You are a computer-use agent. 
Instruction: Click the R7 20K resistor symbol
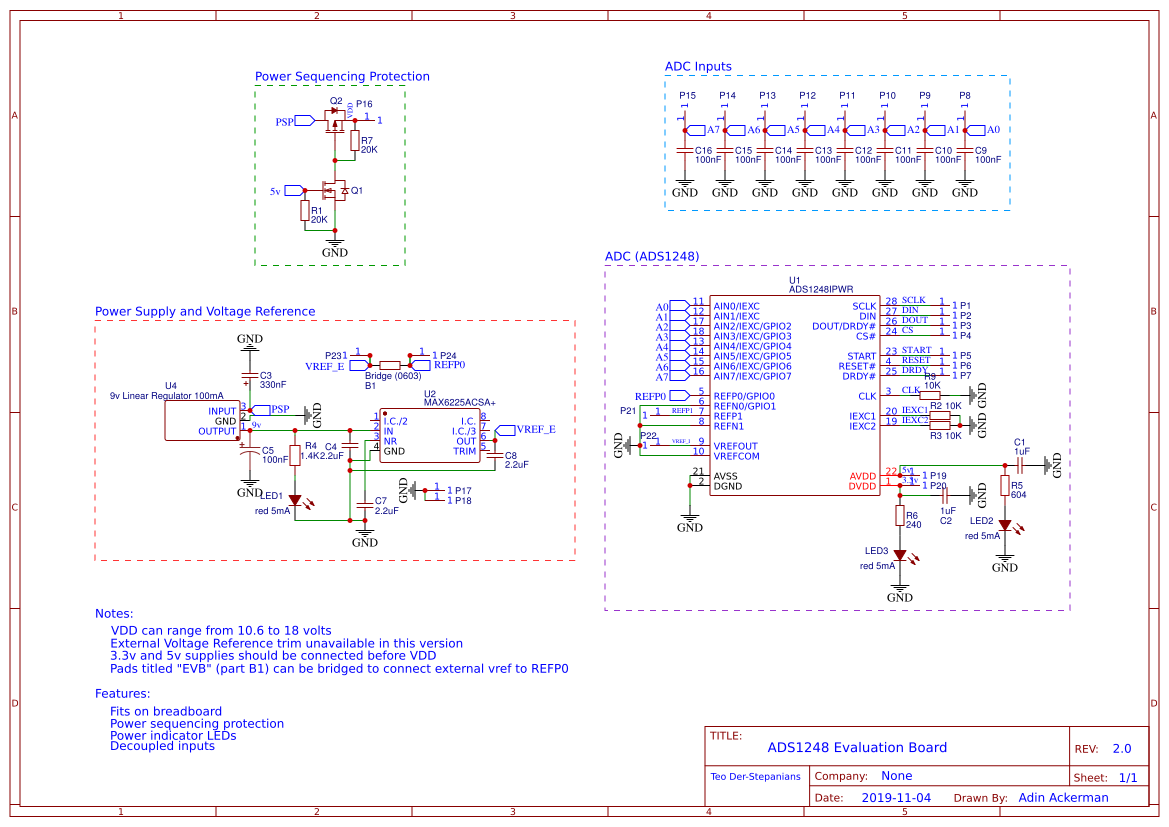356,140
